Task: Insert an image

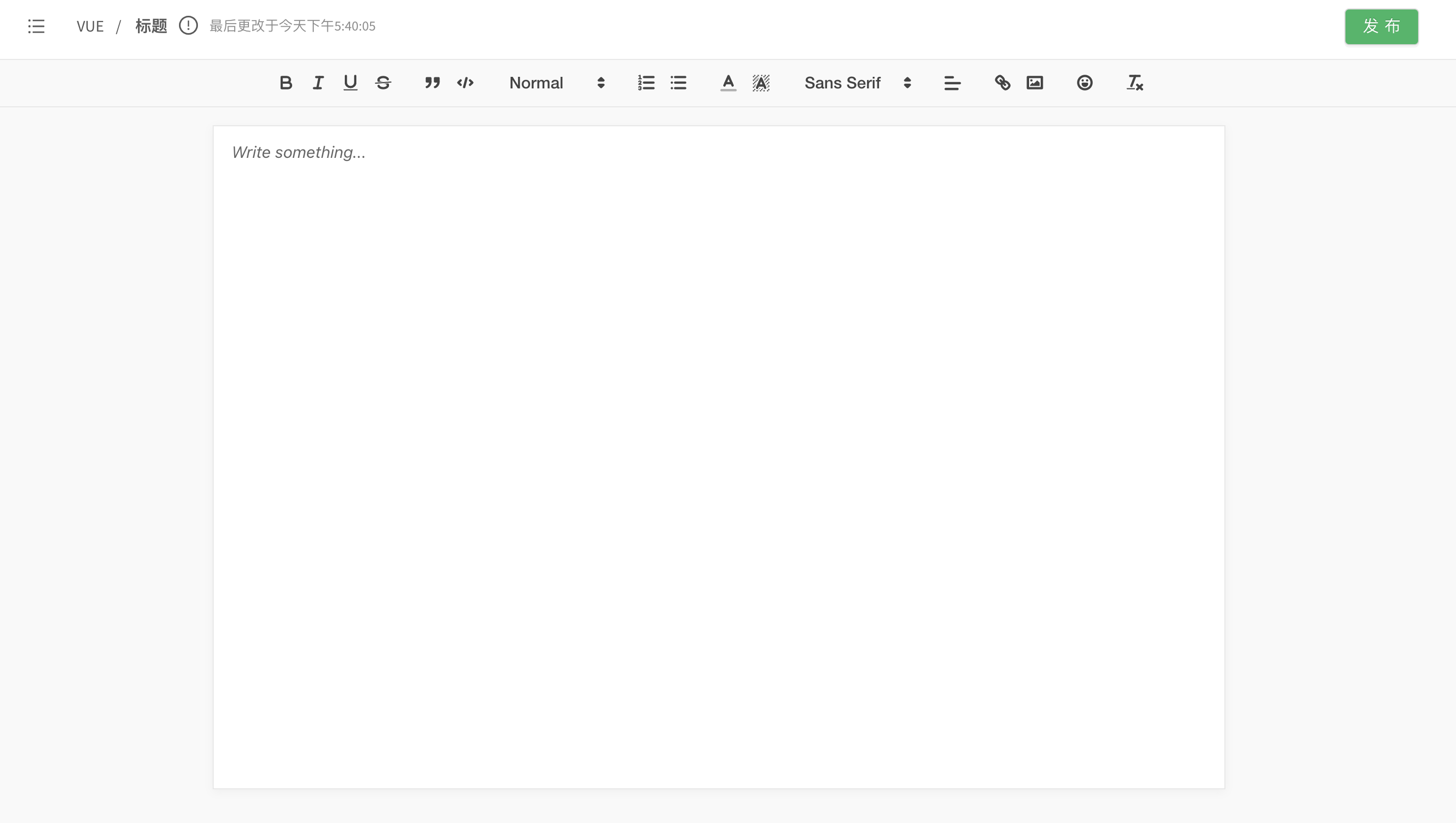Action: [1035, 83]
